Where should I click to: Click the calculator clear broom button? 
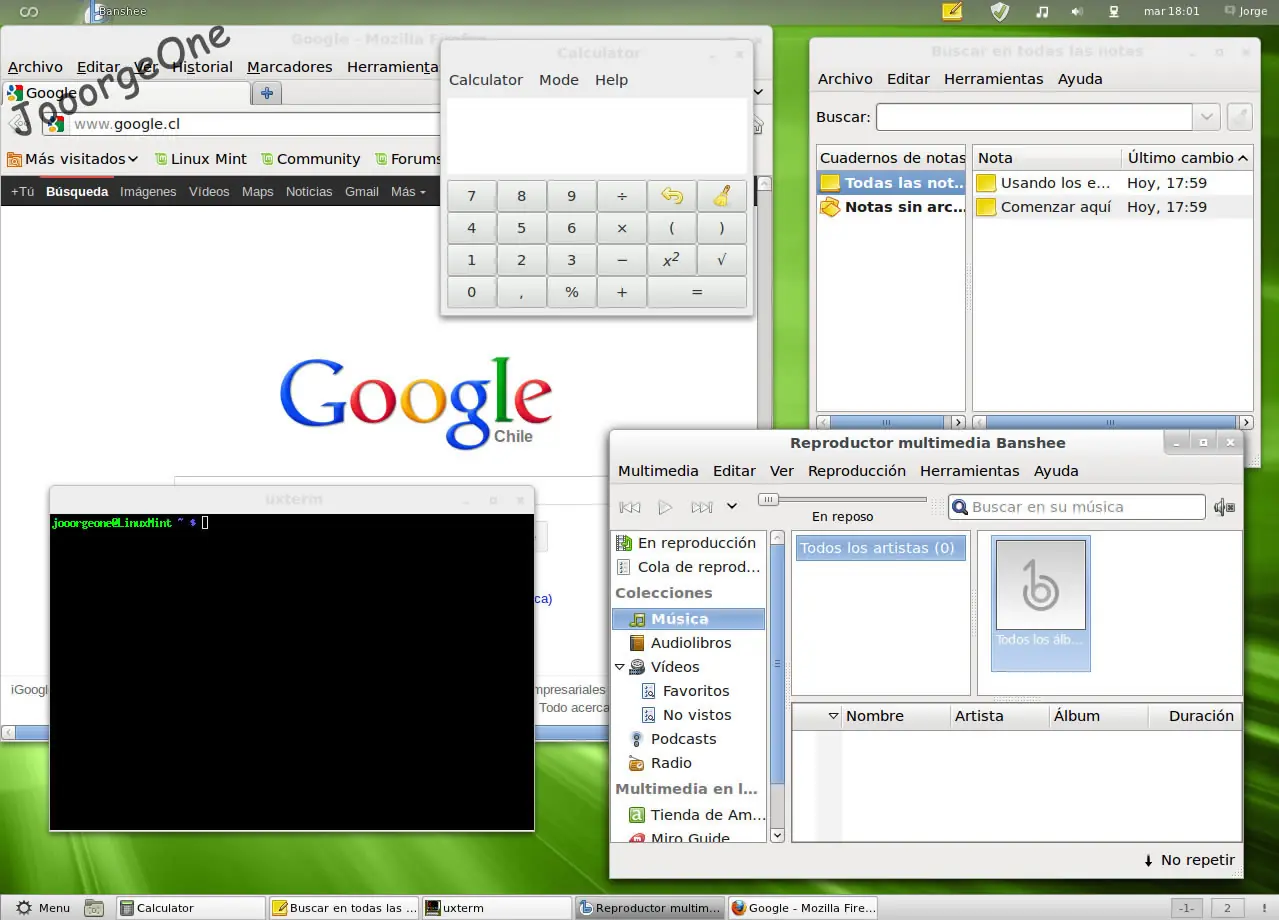[722, 196]
